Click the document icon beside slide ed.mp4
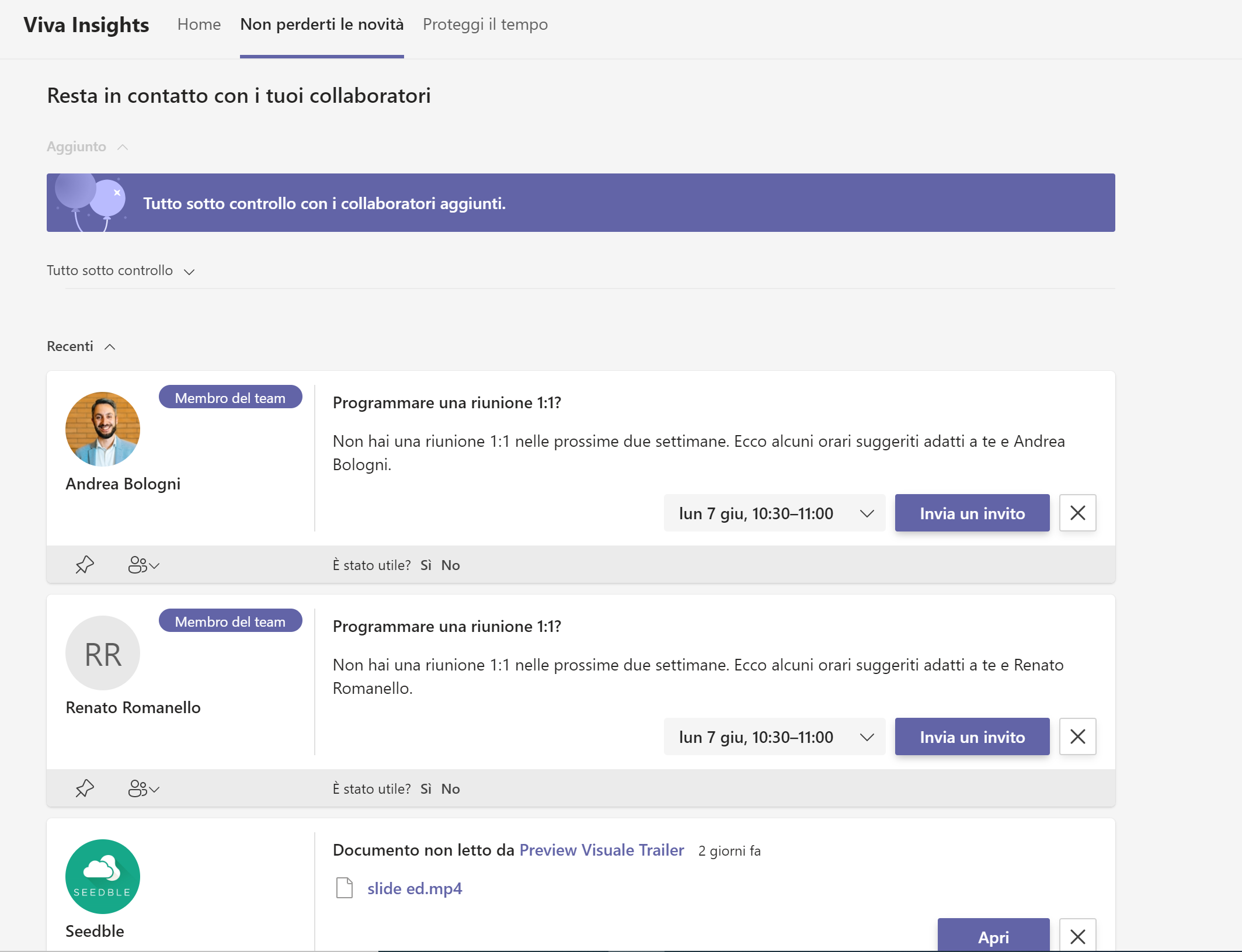The image size is (1242, 952). [x=345, y=888]
